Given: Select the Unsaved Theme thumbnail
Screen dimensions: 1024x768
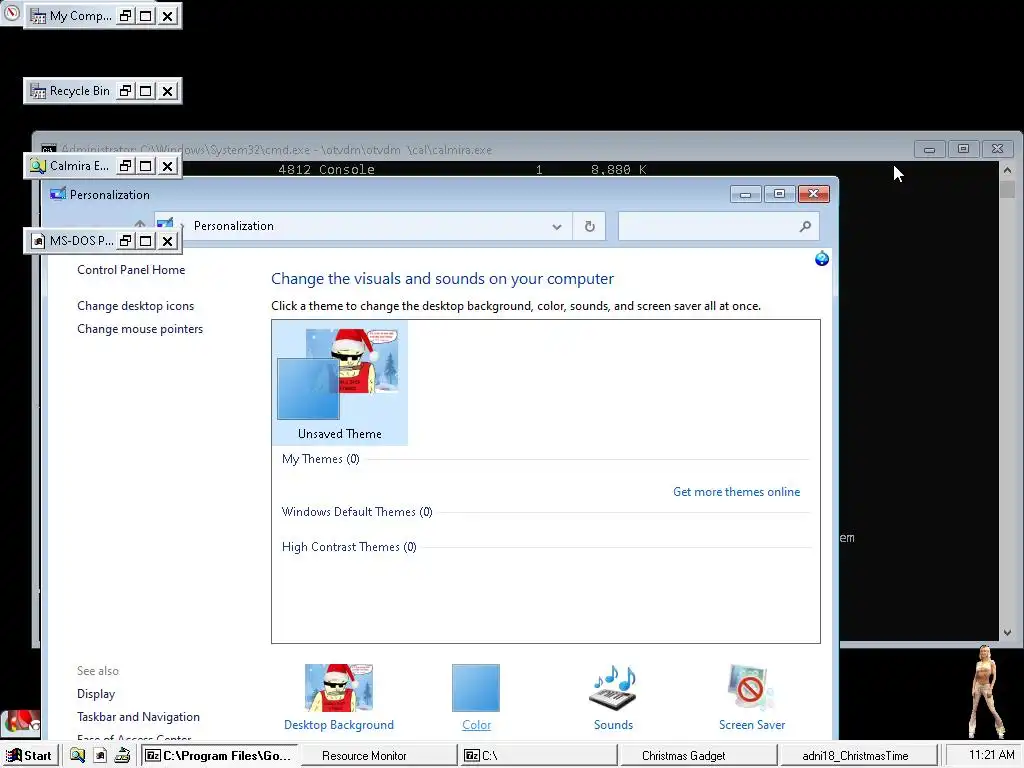Looking at the screenshot, I should [340, 383].
